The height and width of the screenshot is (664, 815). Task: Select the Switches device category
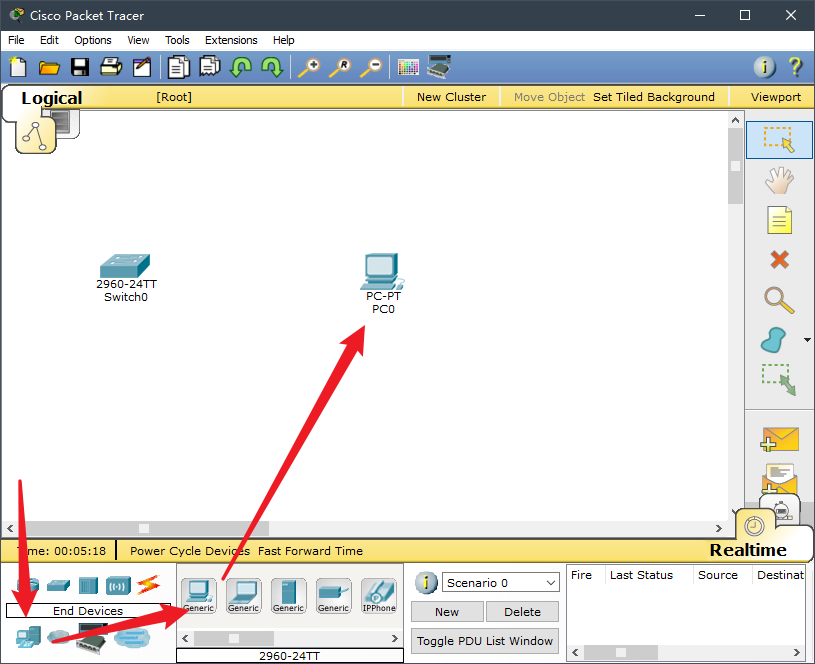coord(58,586)
